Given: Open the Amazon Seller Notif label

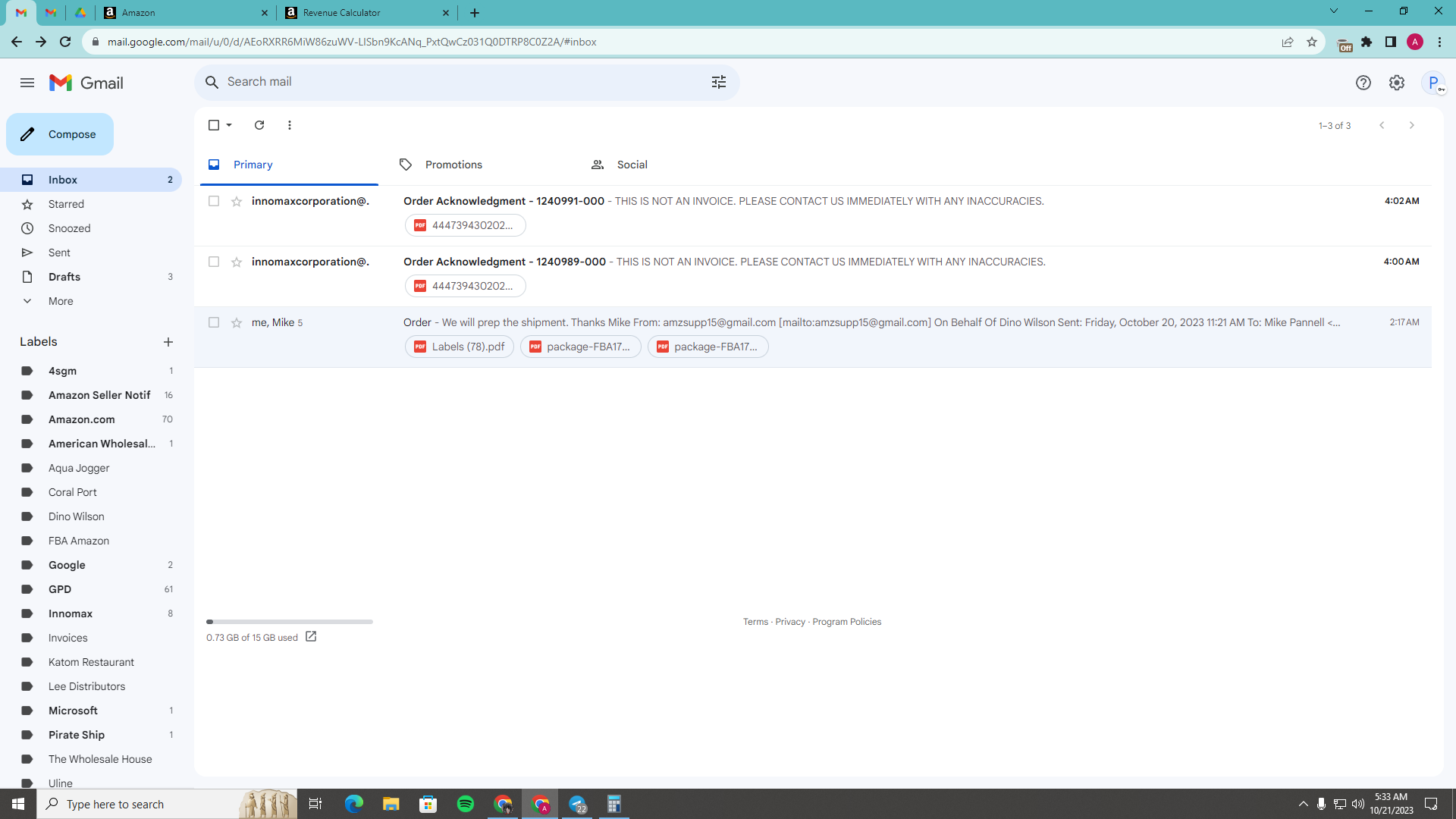Looking at the screenshot, I should (x=91, y=395).
